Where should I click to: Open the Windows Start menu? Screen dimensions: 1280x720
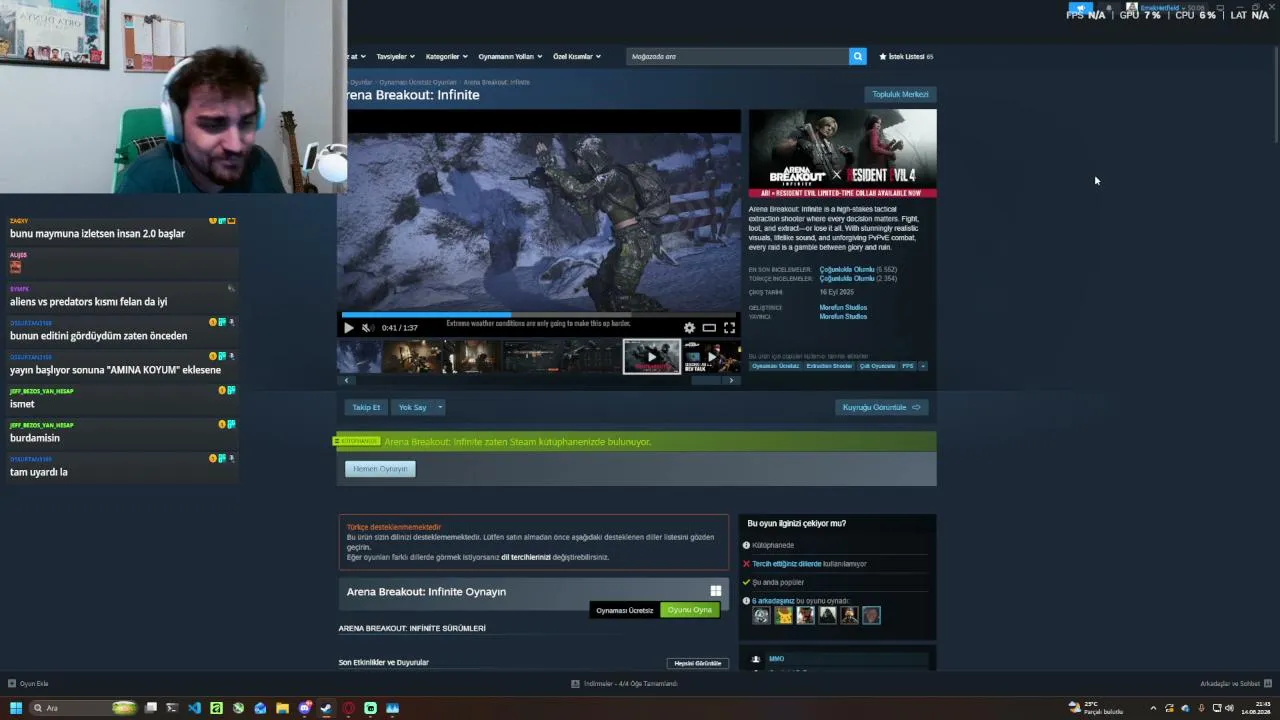[x=16, y=708]
